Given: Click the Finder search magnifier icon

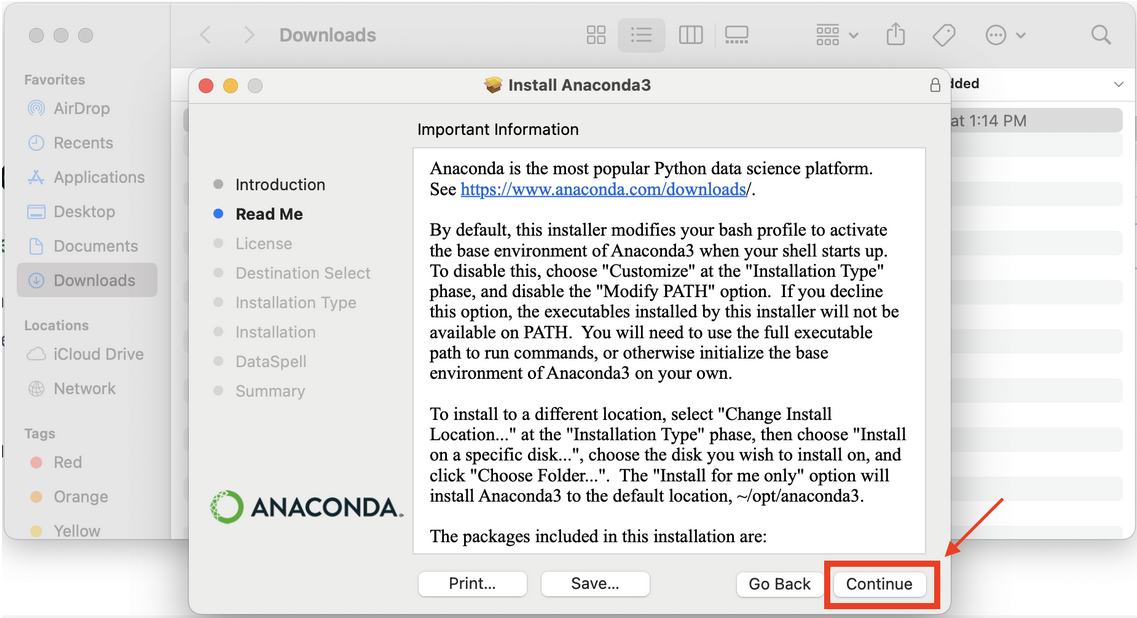Looking at the screenshot, I should pos(1101,35).
